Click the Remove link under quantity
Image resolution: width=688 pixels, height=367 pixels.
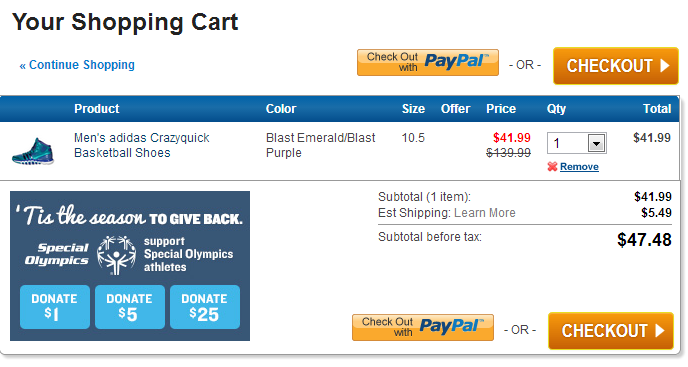(x=579, y=166)
